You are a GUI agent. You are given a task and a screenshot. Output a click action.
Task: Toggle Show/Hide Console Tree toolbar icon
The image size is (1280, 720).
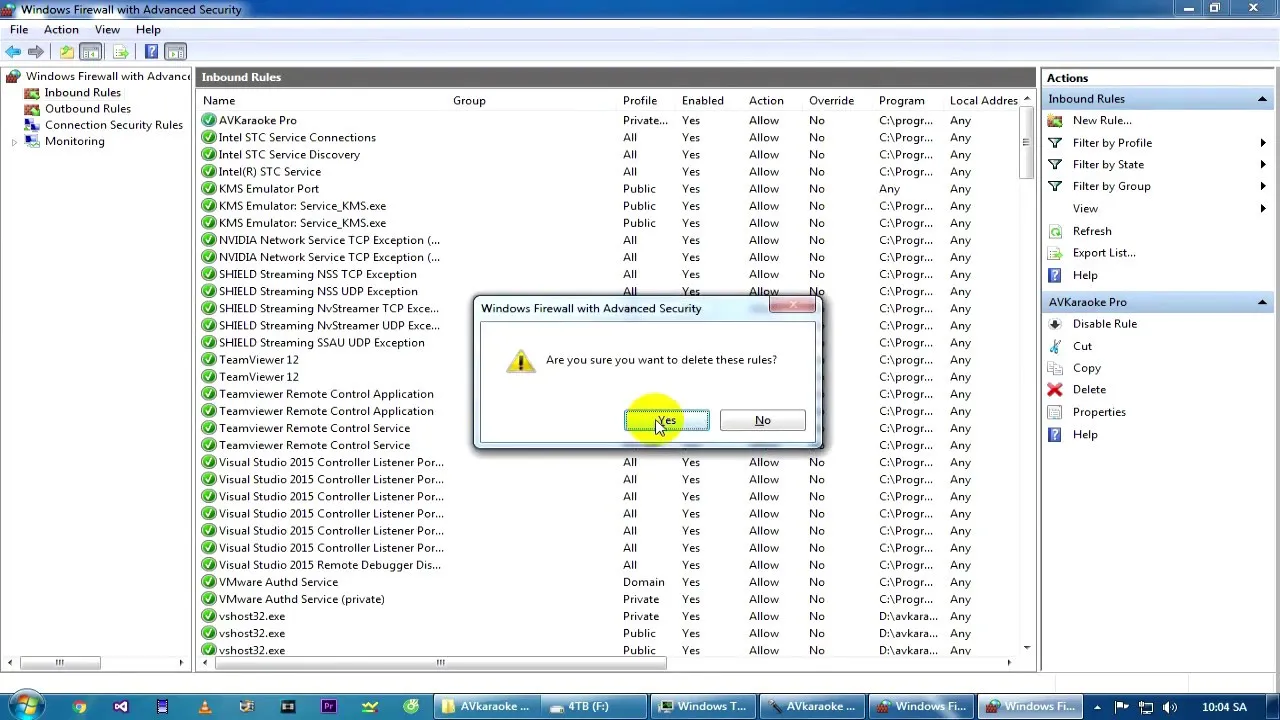(90, 52)
